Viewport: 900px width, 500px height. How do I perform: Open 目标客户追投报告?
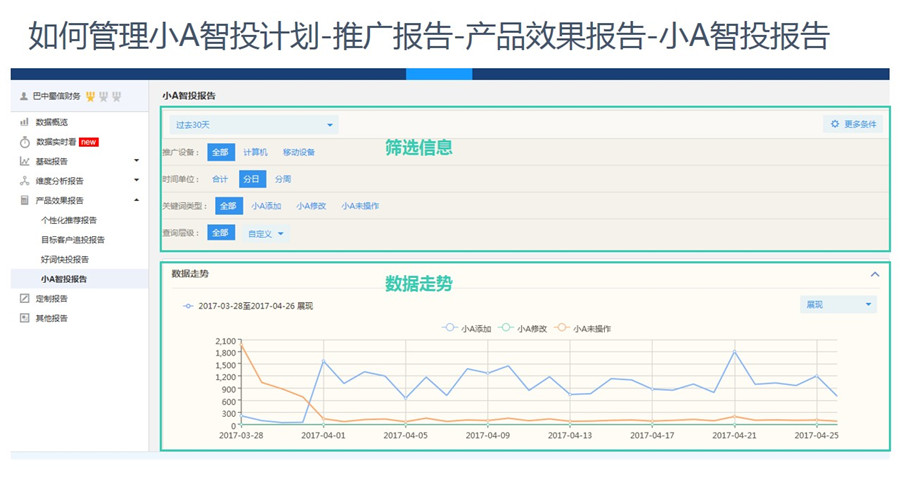tap(73, 239)
